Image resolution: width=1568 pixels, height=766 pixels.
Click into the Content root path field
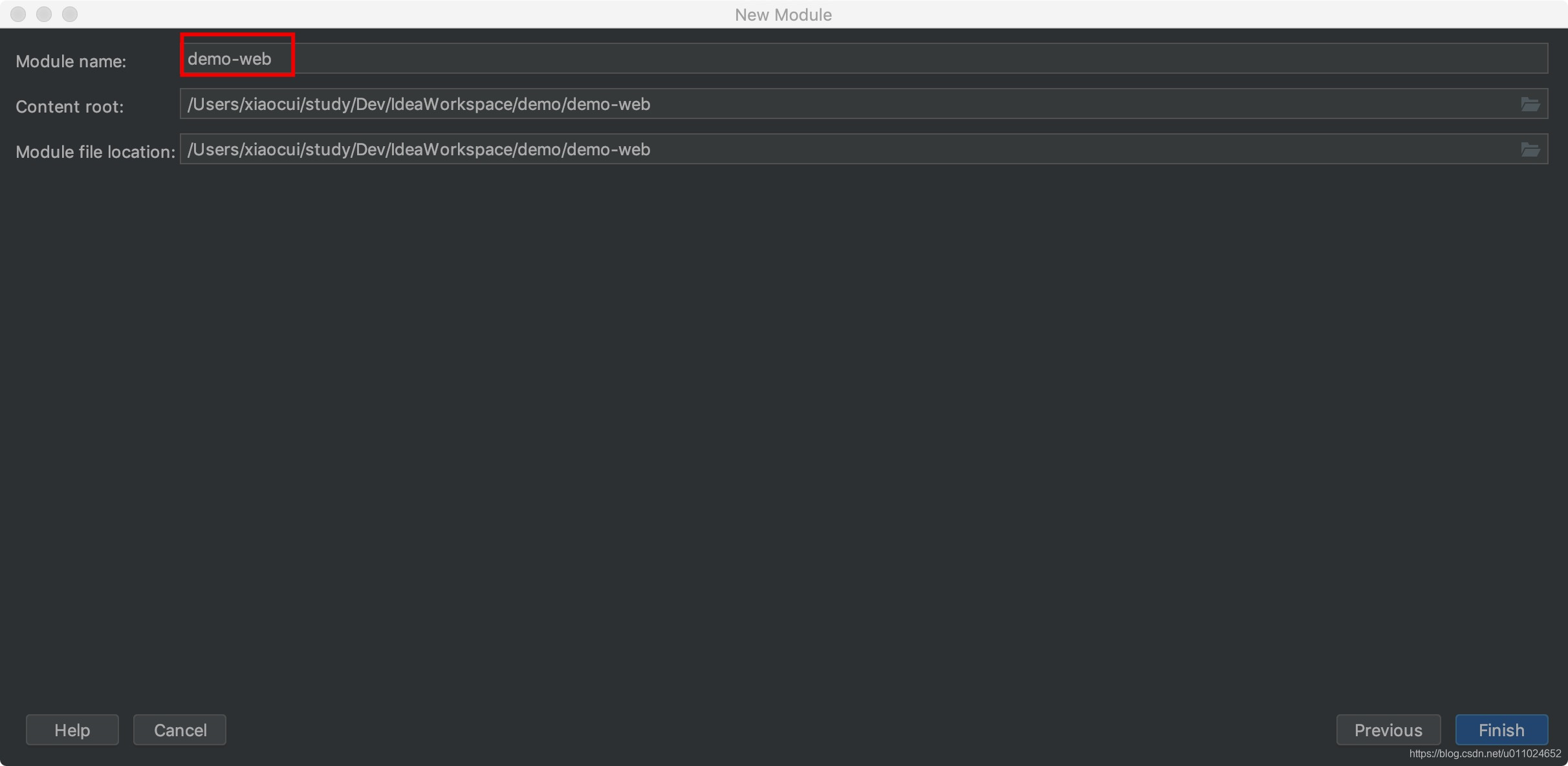tap(1035, 104)
